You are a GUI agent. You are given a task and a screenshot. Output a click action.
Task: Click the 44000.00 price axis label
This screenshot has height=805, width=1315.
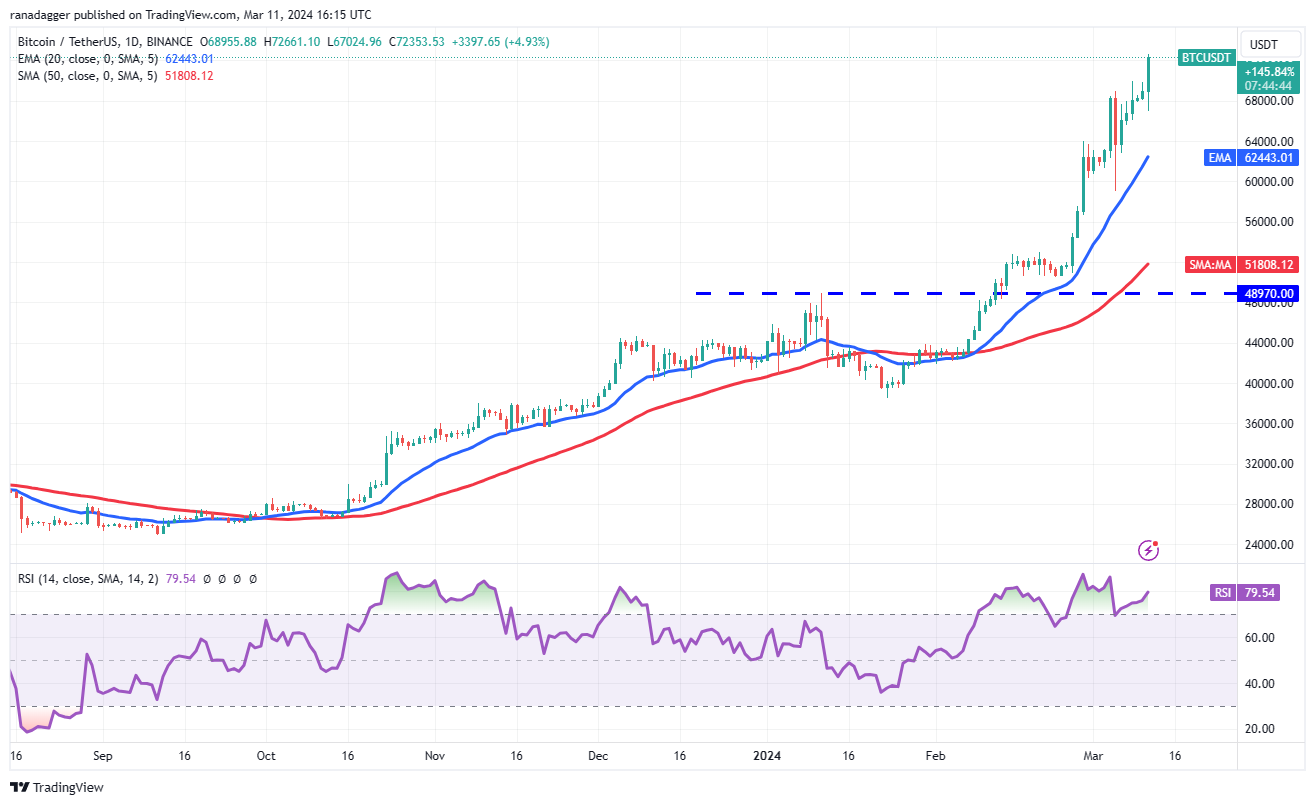(1269, 343)
